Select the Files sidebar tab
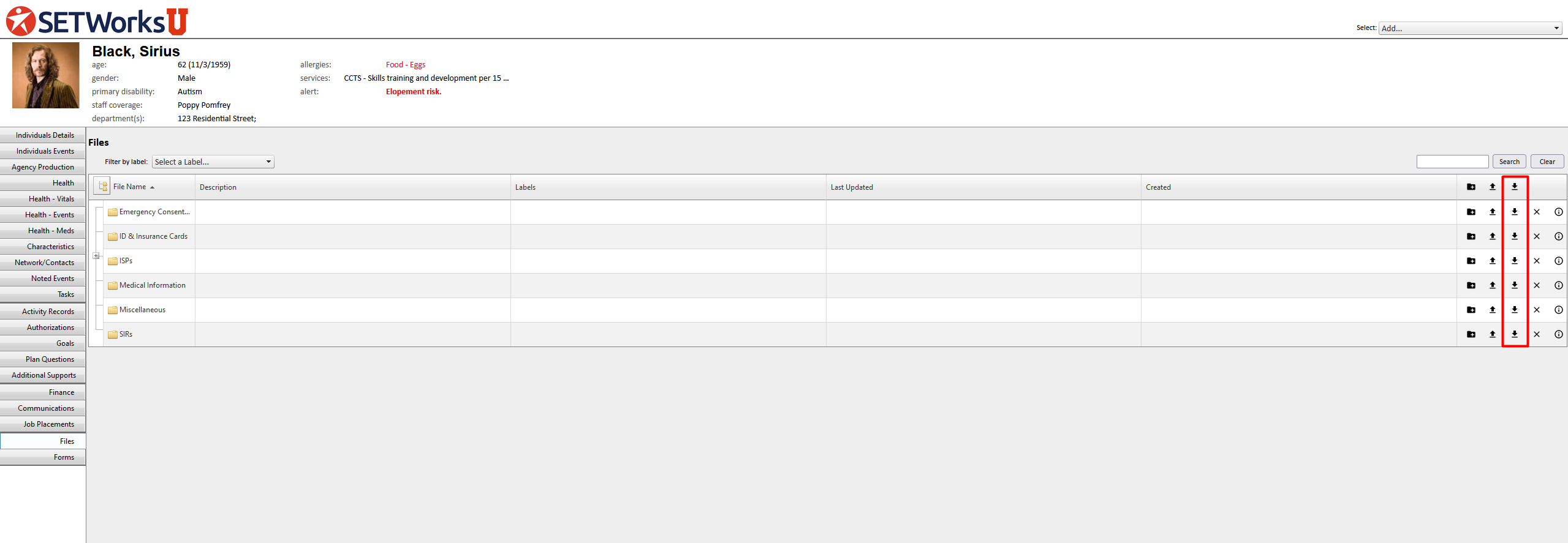1568x543 pixels. tap(43, 441)
